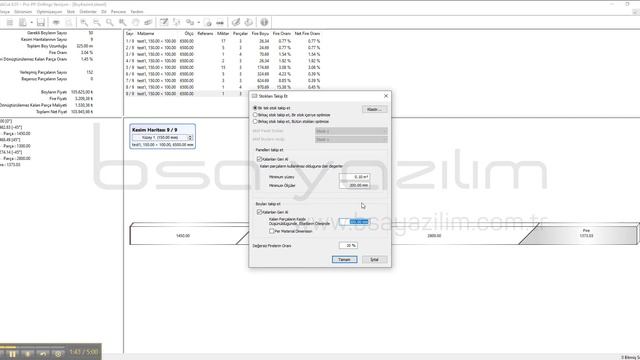Image resolution: width=640 pixels, height=360 pixels.
Task: Click the icon right of the pencil sheet
Action: pos(177,22)
